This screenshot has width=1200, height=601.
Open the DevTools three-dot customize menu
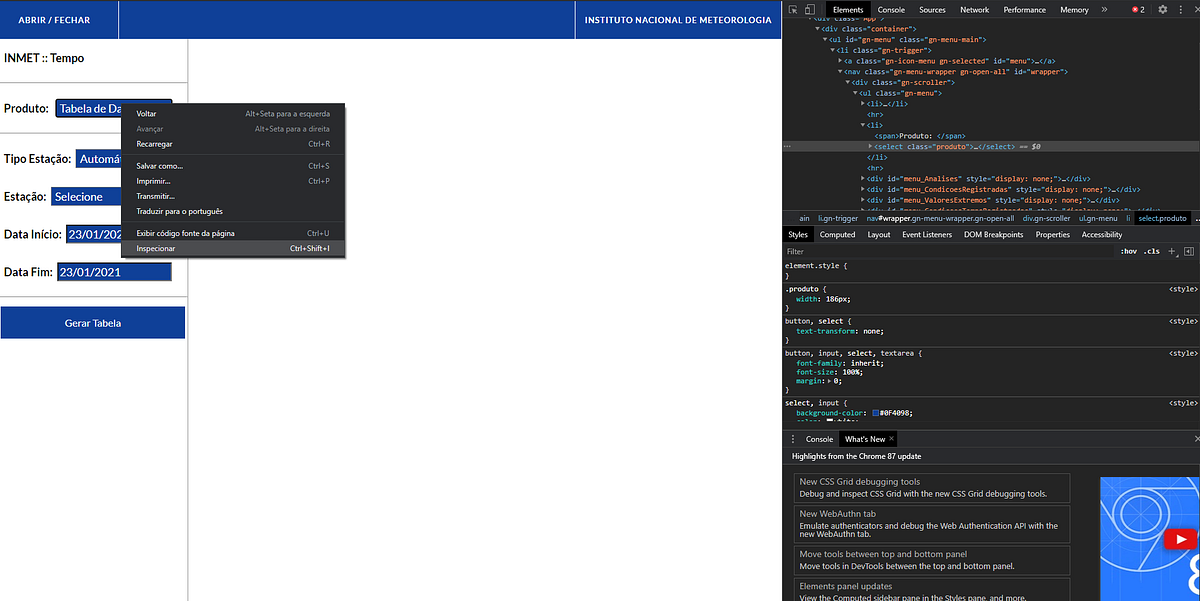tap(1181, 9)
